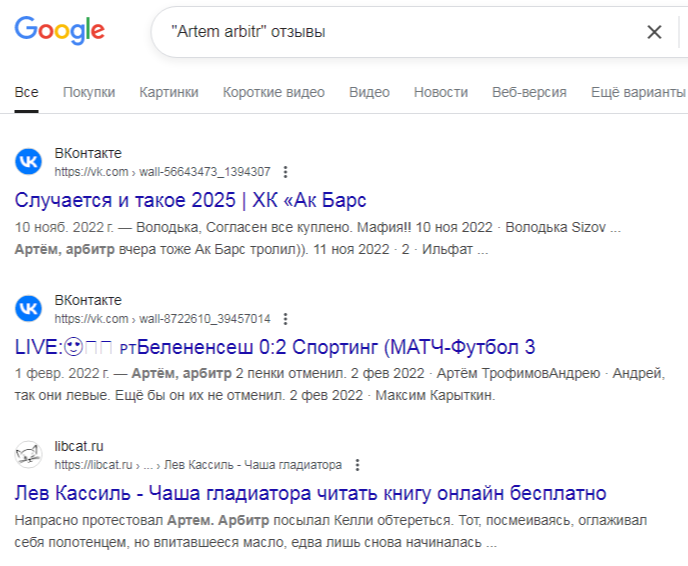Go to the Новости tab

(x=440, y=92)
